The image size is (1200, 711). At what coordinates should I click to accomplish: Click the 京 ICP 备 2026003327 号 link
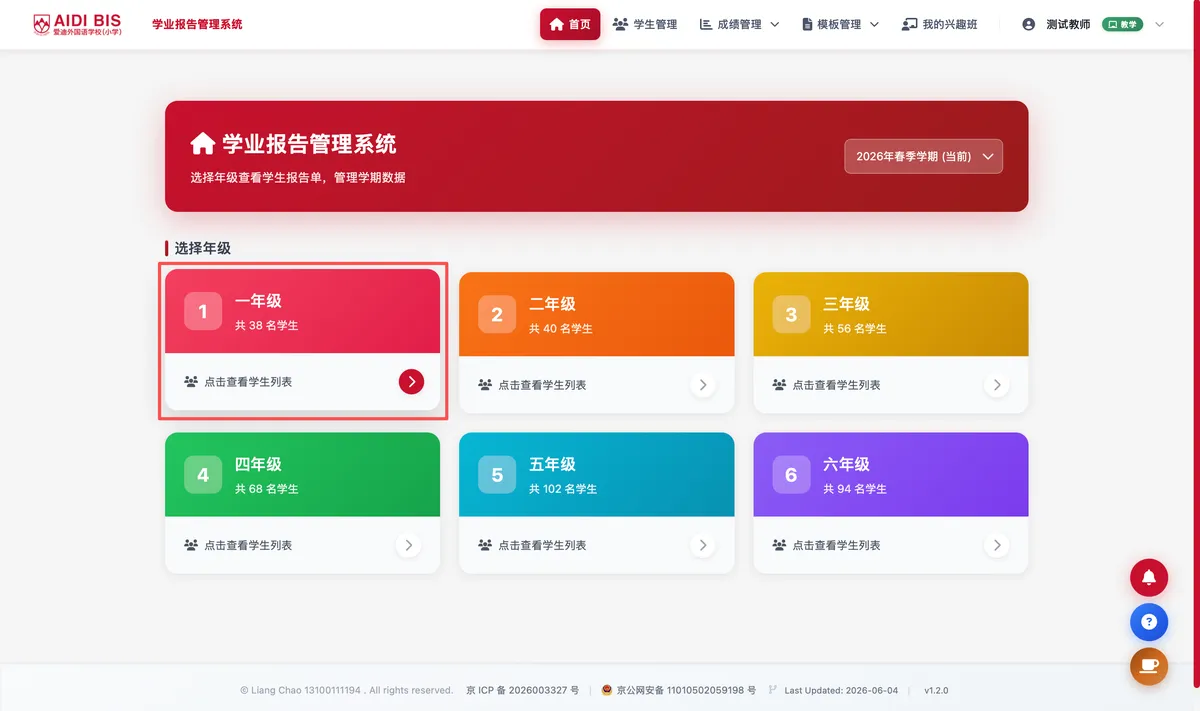coord(523,690)
